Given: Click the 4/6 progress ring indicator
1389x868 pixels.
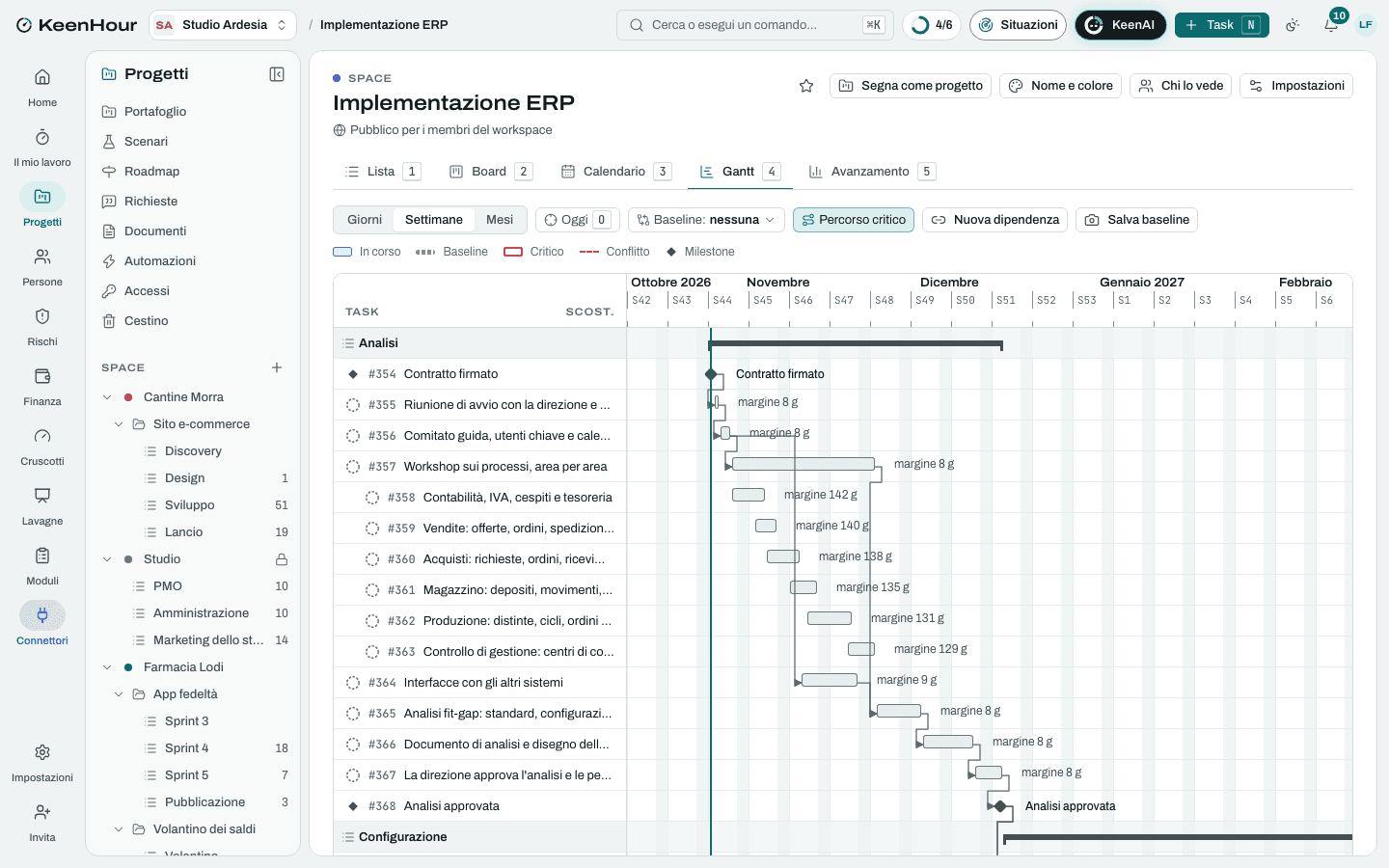Looking at the screenshot, I should [932, 25].
